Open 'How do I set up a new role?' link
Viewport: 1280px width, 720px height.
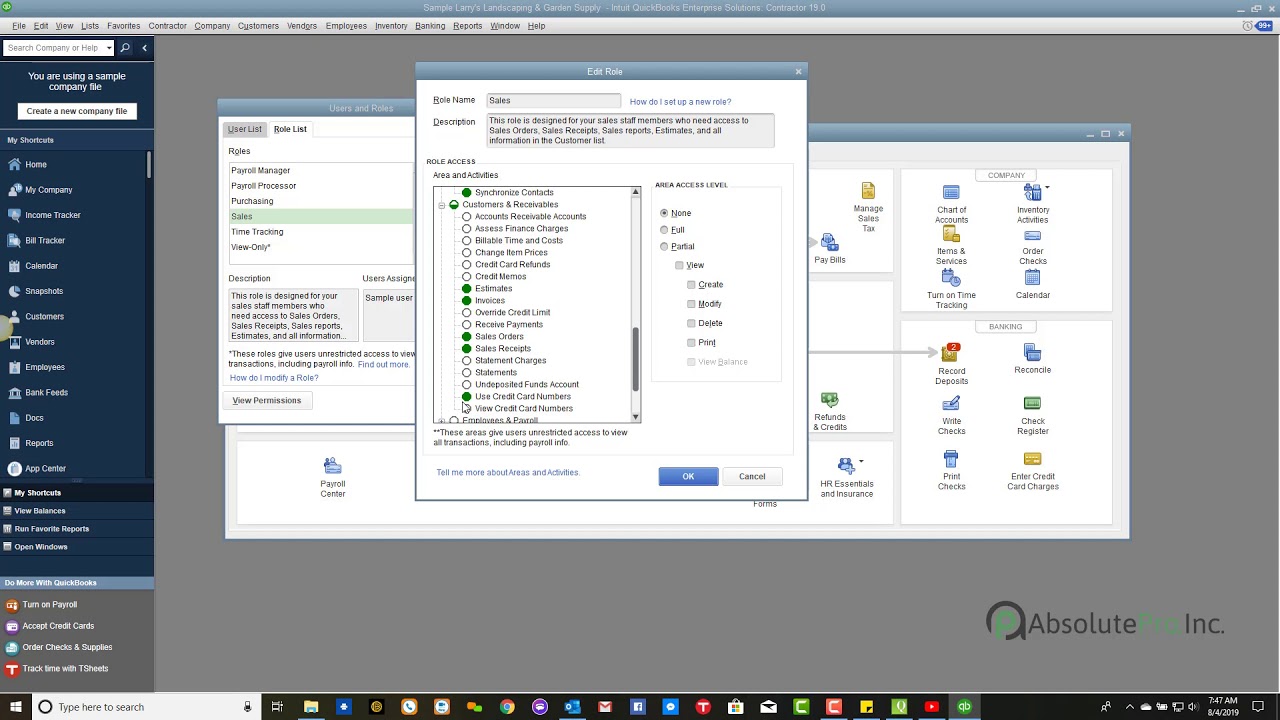tap(680, 102)
